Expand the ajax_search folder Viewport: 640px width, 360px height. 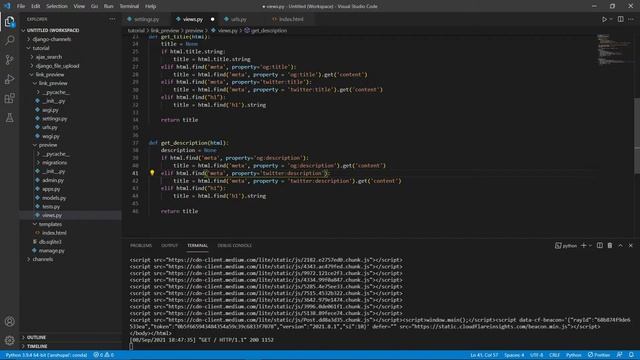click(49, 57)
